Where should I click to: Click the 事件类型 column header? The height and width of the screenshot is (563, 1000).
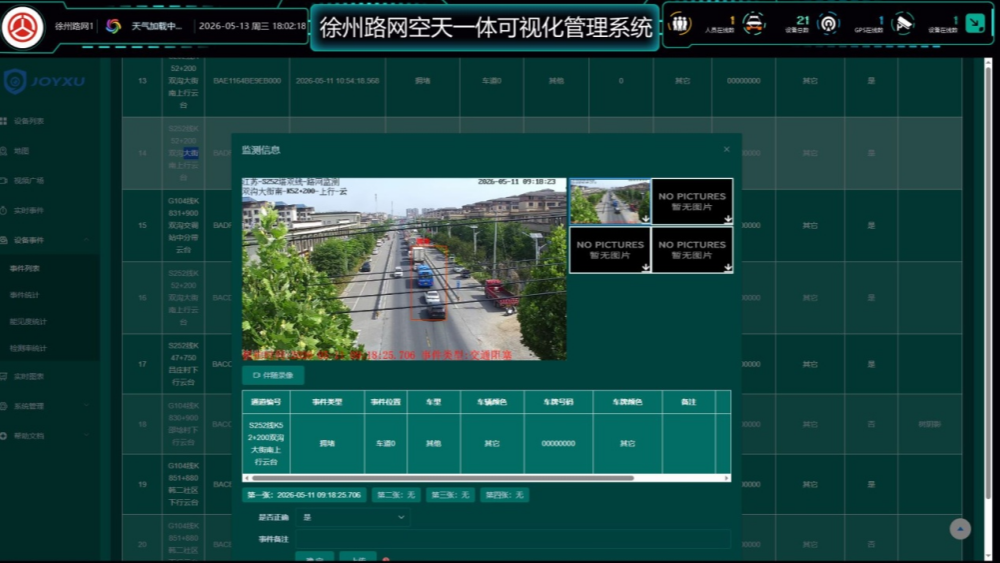click(327, 402)
